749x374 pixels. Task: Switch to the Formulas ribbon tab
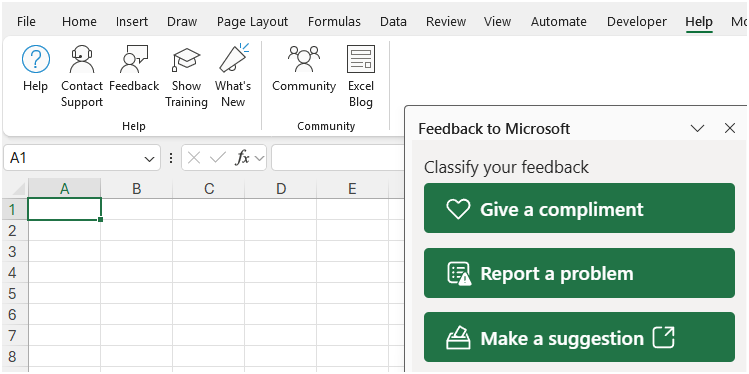[x=334, y=22]
